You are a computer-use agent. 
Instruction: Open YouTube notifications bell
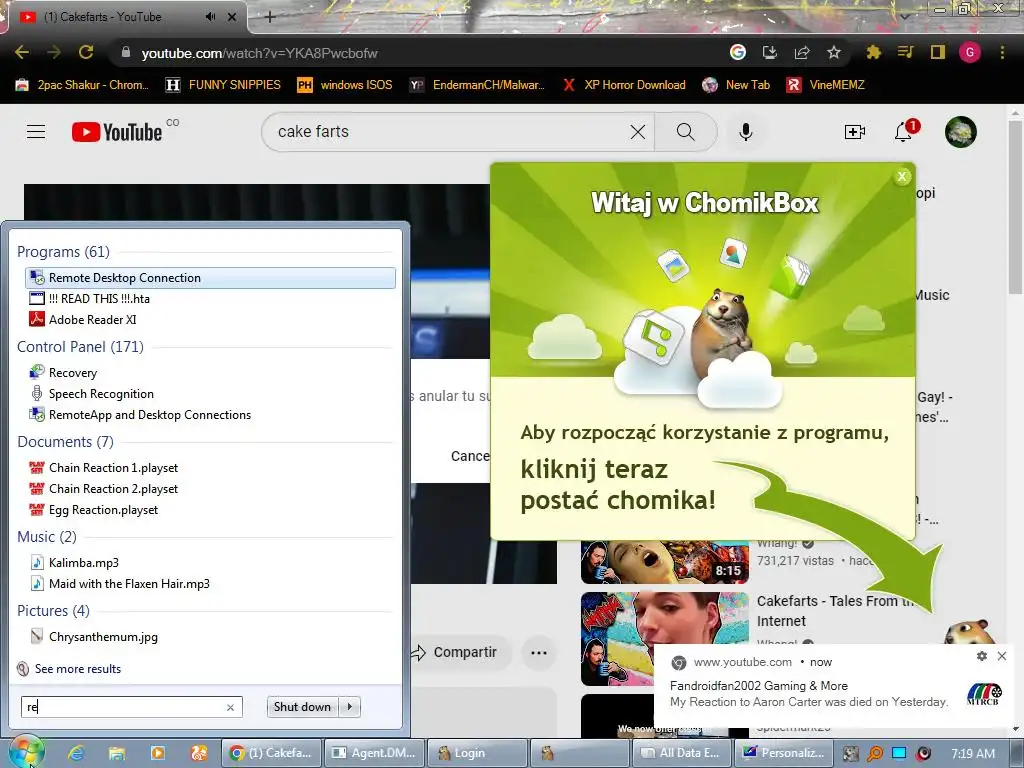click(x=904, y=132)
